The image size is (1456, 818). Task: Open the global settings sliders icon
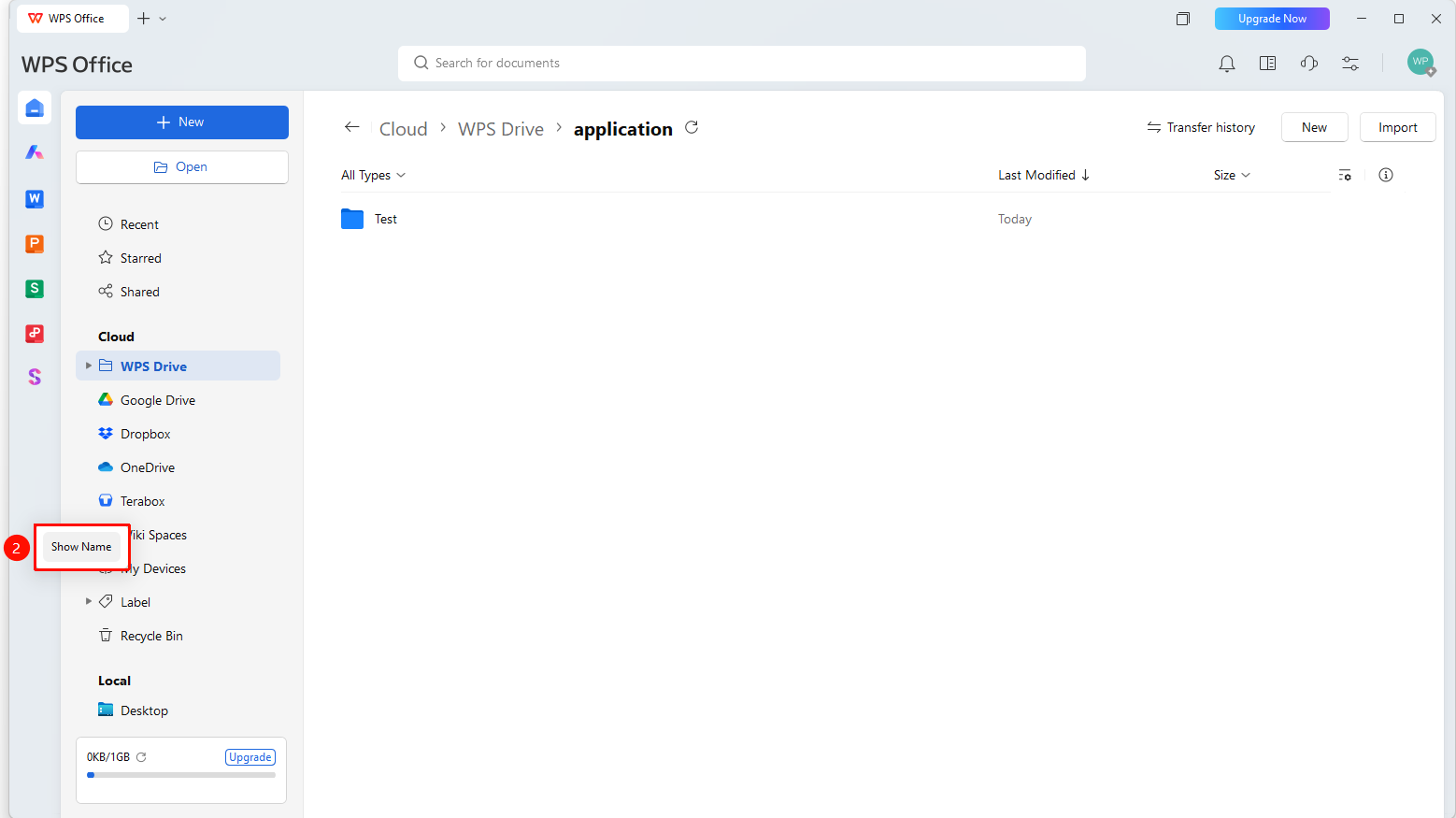point(1350,64)
